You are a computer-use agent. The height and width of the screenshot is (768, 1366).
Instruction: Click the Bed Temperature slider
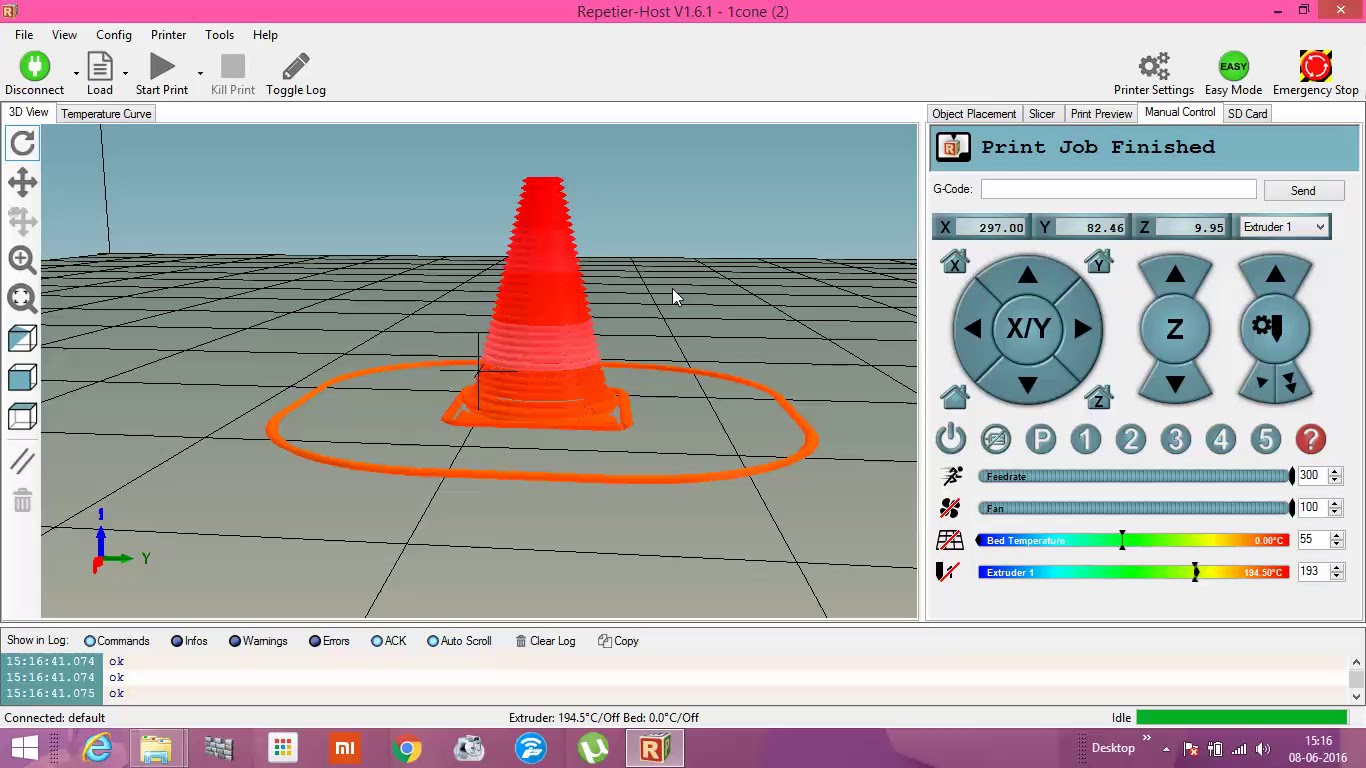tap(1133, 540)
